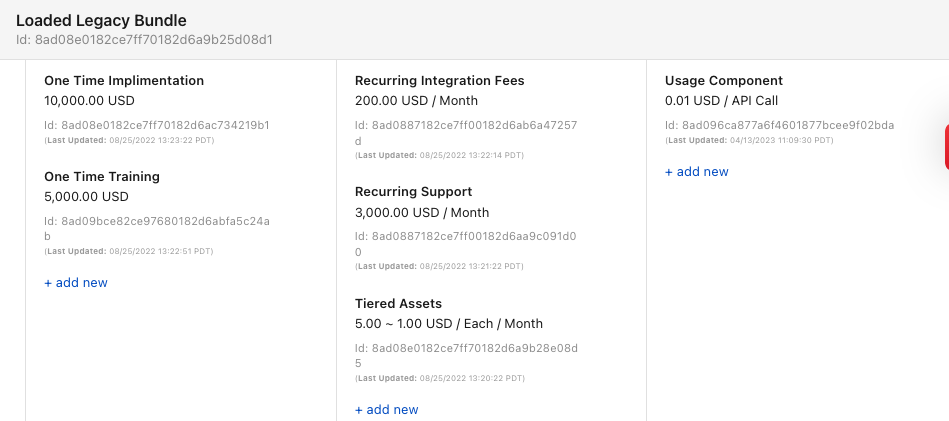This screenshot has height=421, width=949.
Task: Click the bundle Id beneath the title
Action: pyautogui.click(x=144, y=40)
